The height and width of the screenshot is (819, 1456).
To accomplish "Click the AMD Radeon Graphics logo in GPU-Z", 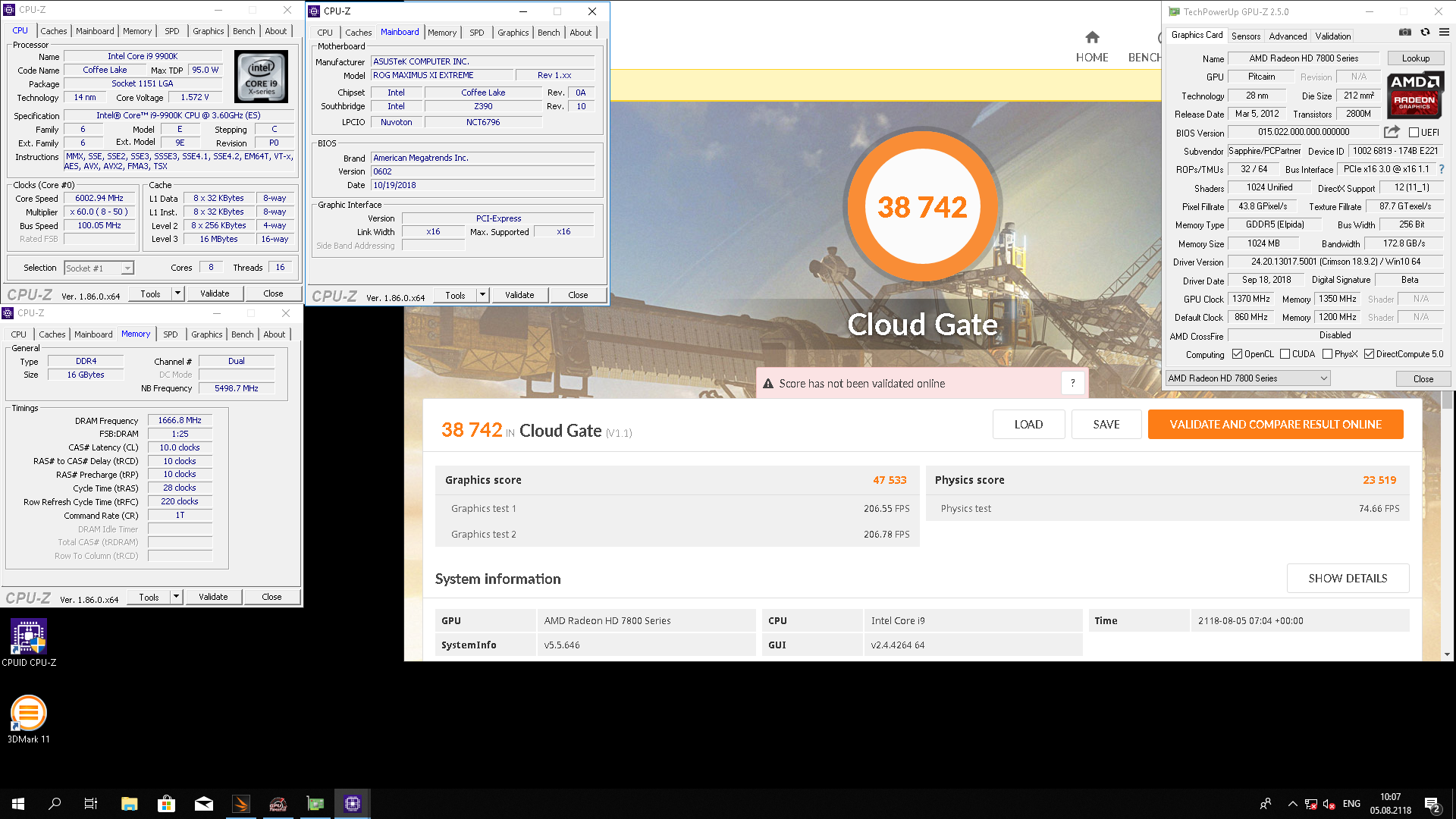I will (x=1415, y=95).
